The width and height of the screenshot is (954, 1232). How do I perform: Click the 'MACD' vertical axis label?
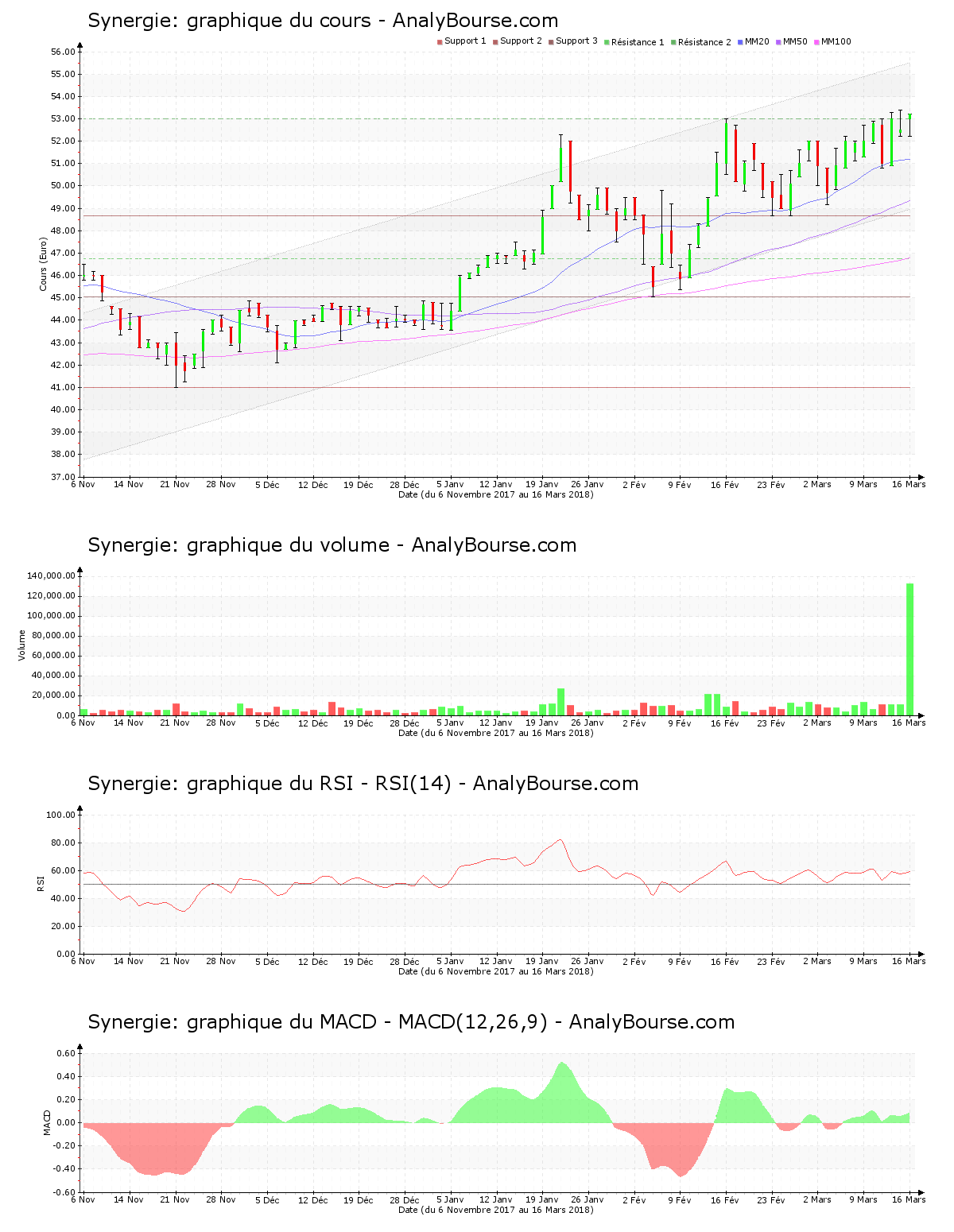tap(47, 1122)
